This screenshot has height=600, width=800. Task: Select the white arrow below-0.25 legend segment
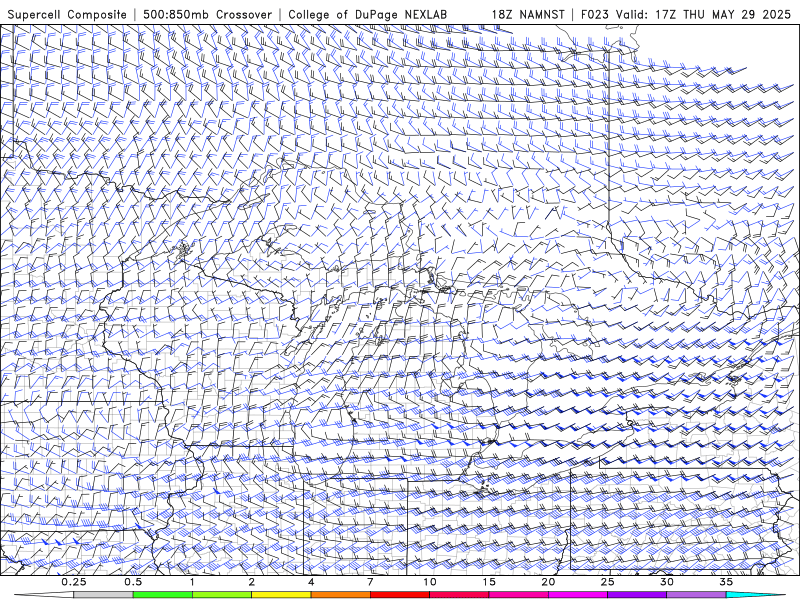[44, 595]
